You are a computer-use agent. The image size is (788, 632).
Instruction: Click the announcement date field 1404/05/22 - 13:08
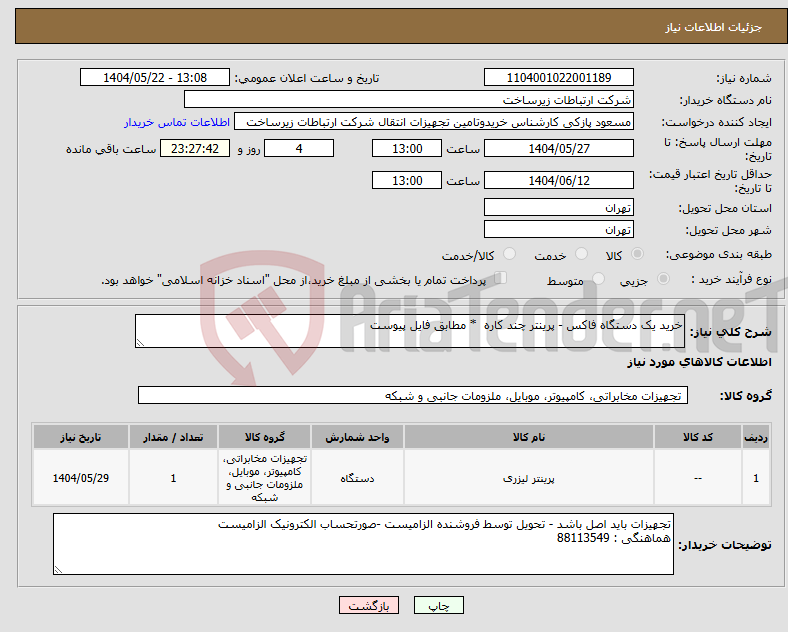tap(155, 77)
